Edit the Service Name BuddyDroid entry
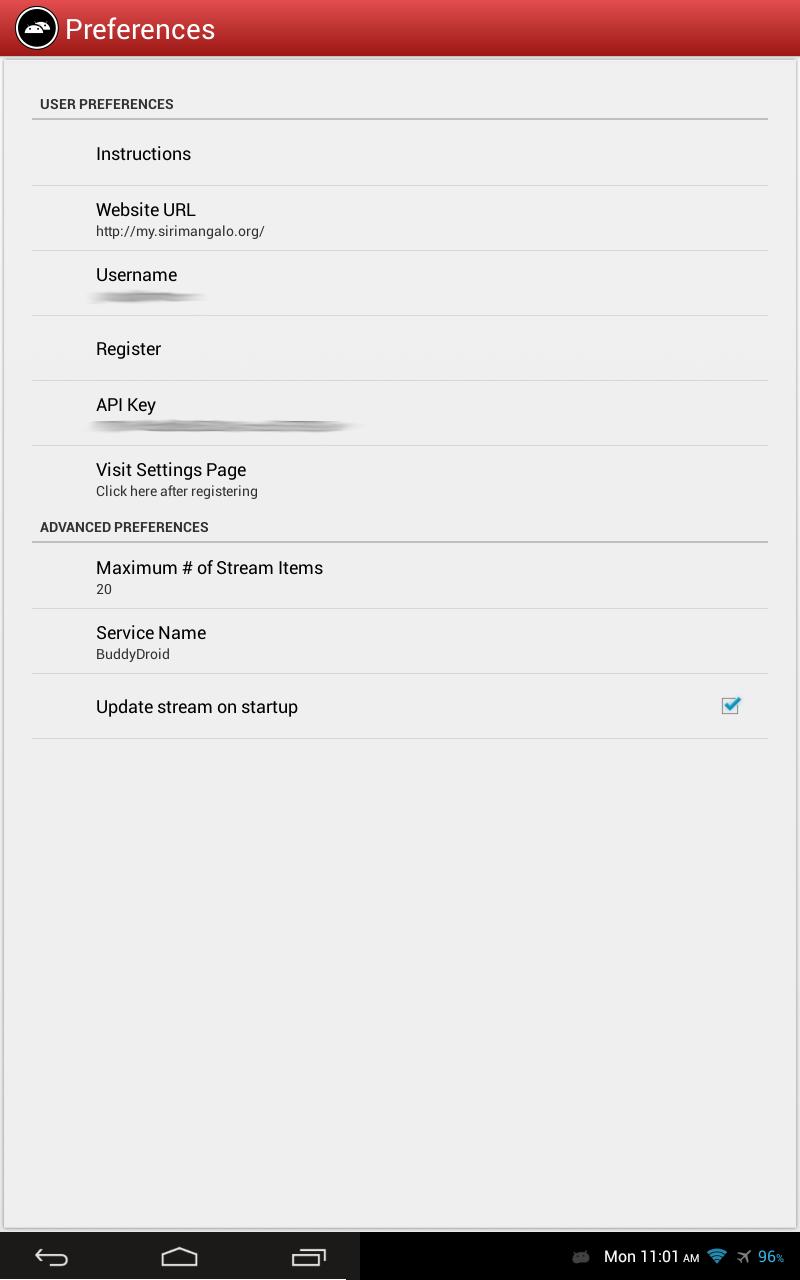 coord(400,641)
